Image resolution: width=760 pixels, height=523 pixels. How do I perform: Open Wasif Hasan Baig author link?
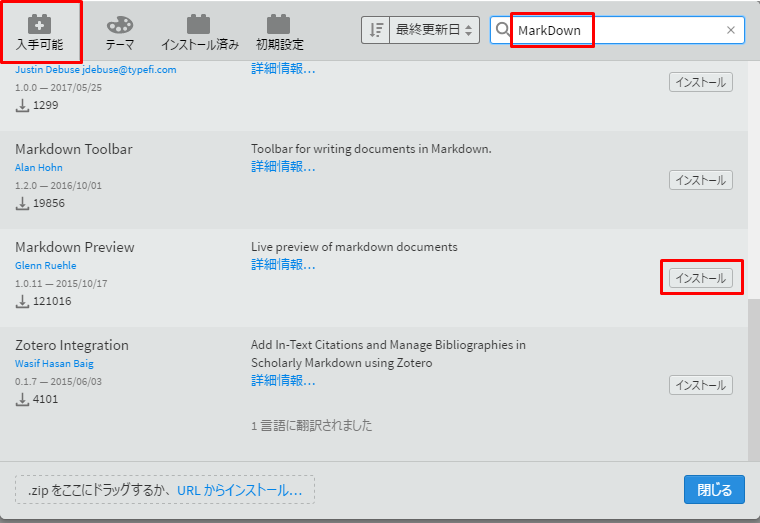pyautogui.click(x=54, y=364)
